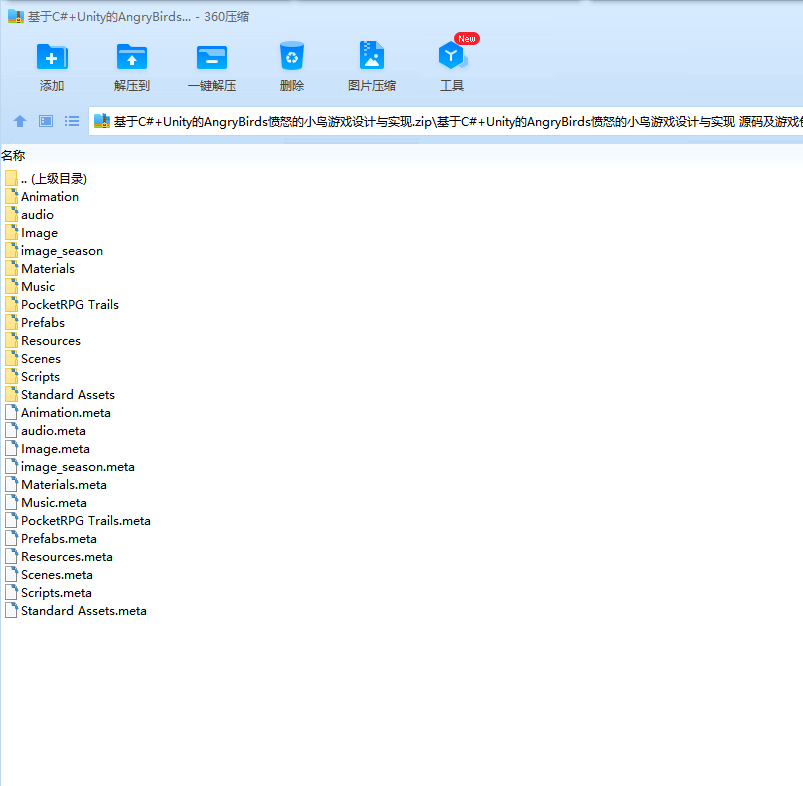803x786 pixels.
Task: Select the PocketRPG Trails.meta file
Action: pos(78,521)
